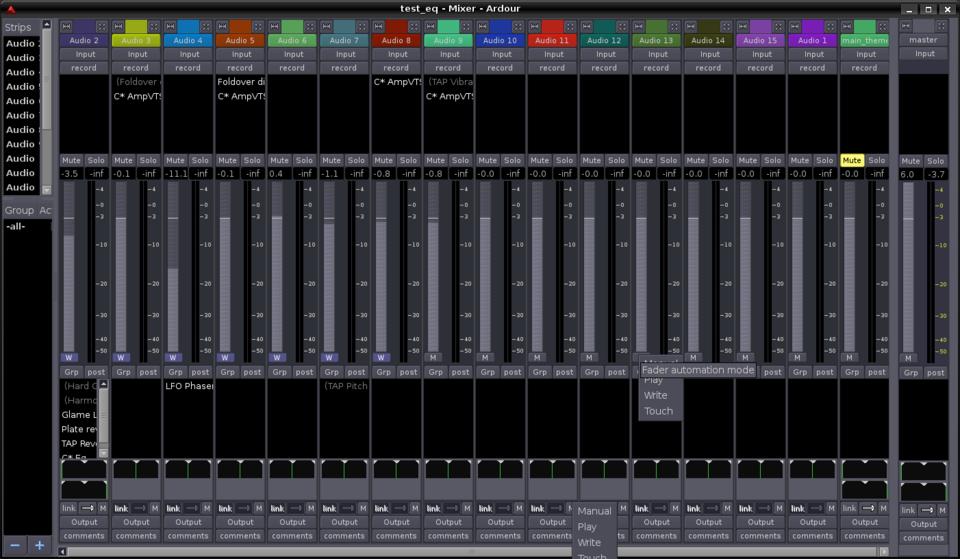This screenshot has width=960, height=559.
Task: Open the Input selector on Audio 7
Action: click(344, 54)
